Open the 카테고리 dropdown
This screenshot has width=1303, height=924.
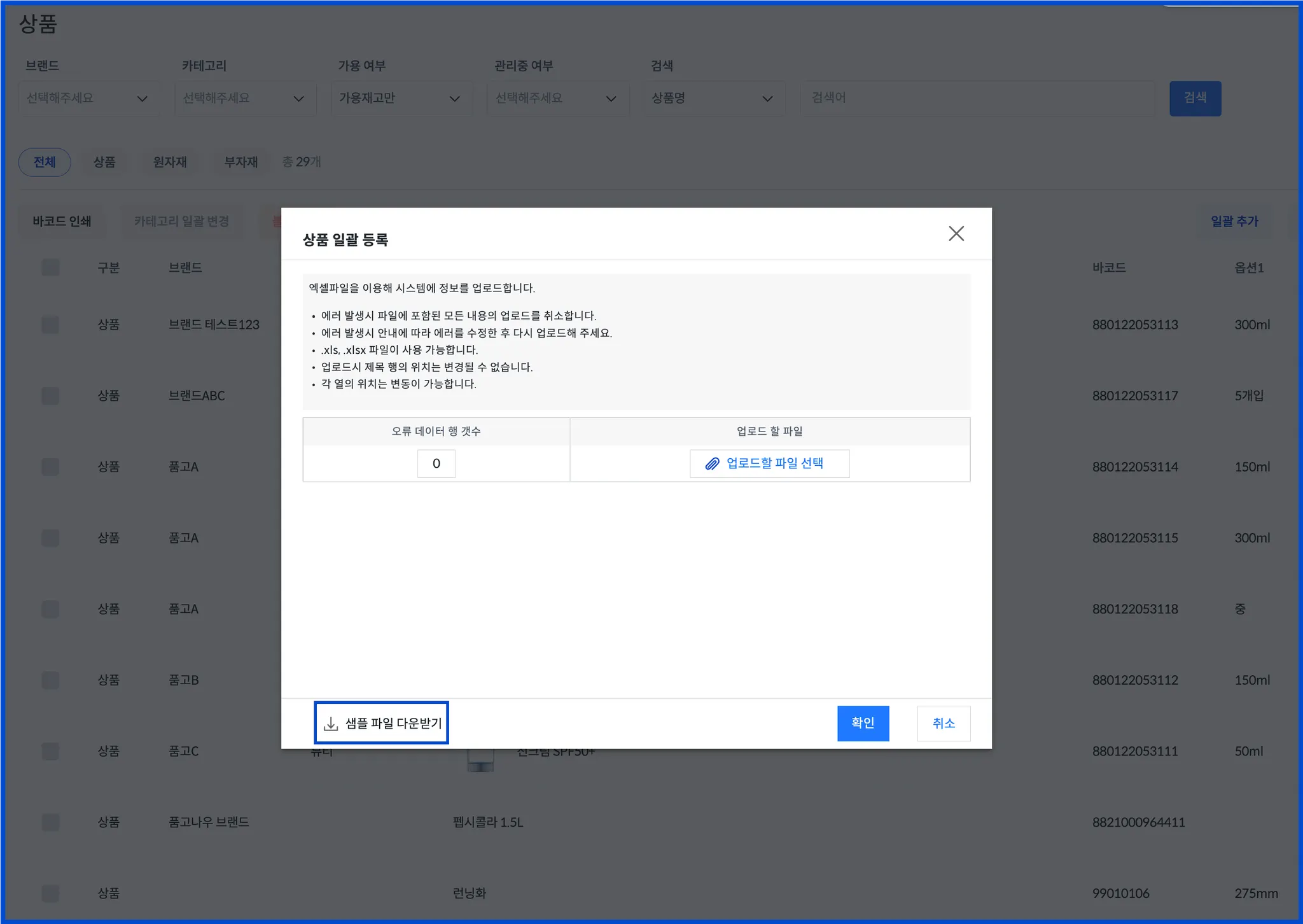tap(245, 99)
